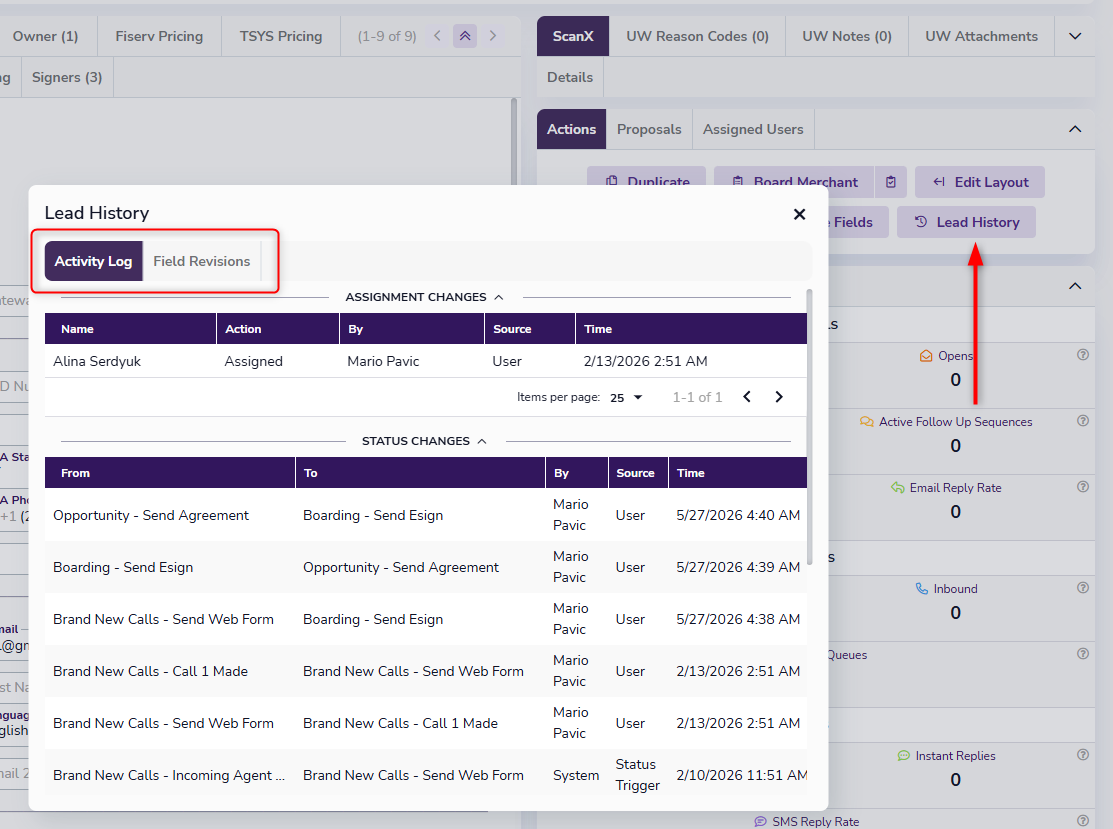
Task: Click the 1-9 of 9 tab counter
Action: click(x=387, y=36)
